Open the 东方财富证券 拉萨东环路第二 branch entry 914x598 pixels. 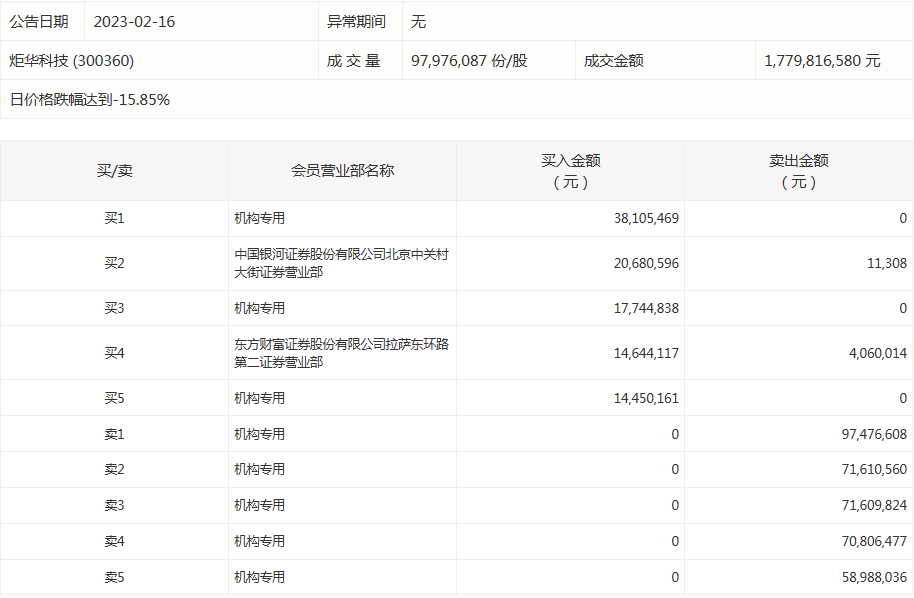tap(341, 353)
